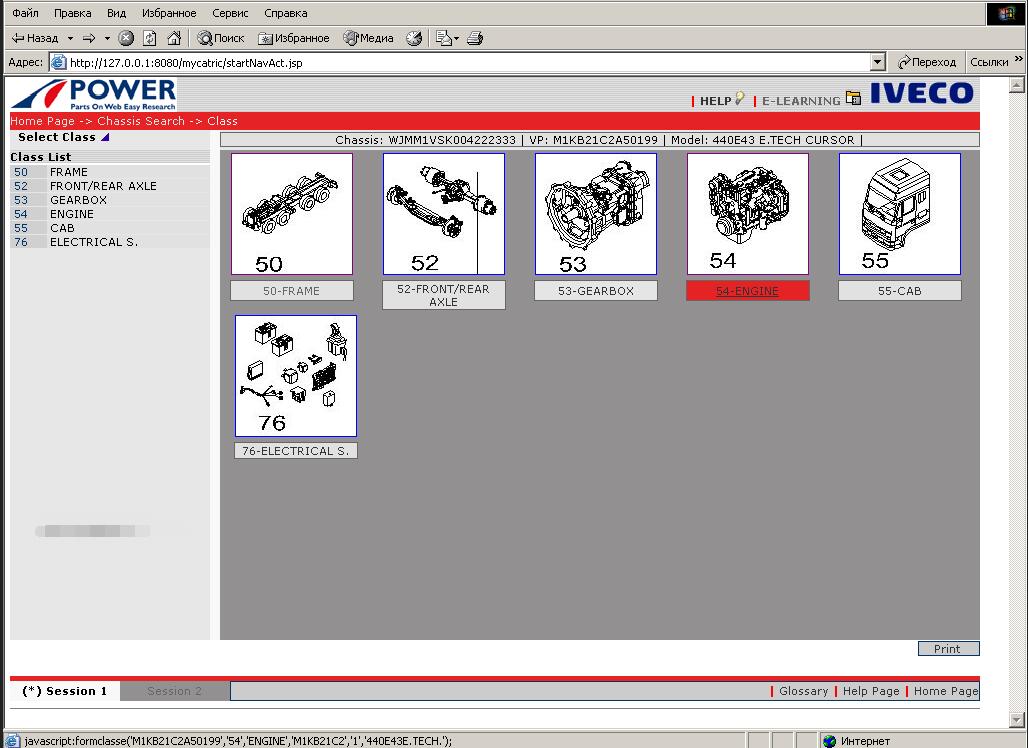The image size is (1028, 748).
Task: Click the 50-FRAME button
Action: 292,290
